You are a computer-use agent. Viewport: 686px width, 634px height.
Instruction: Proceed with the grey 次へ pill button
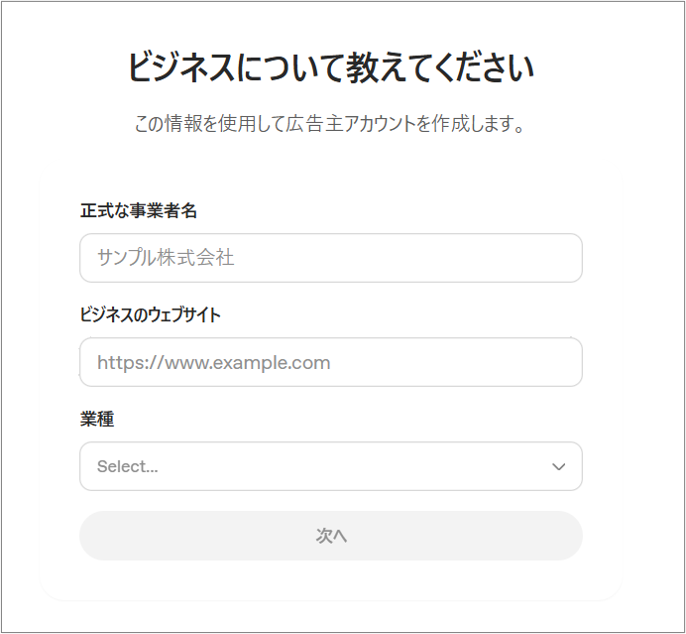pos(331,536)
